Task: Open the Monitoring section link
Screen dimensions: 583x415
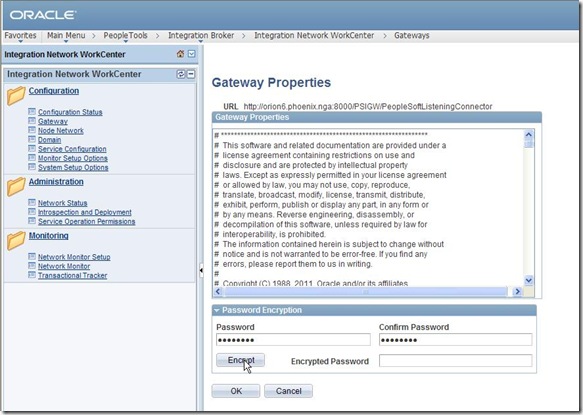Action: [49, 236]
